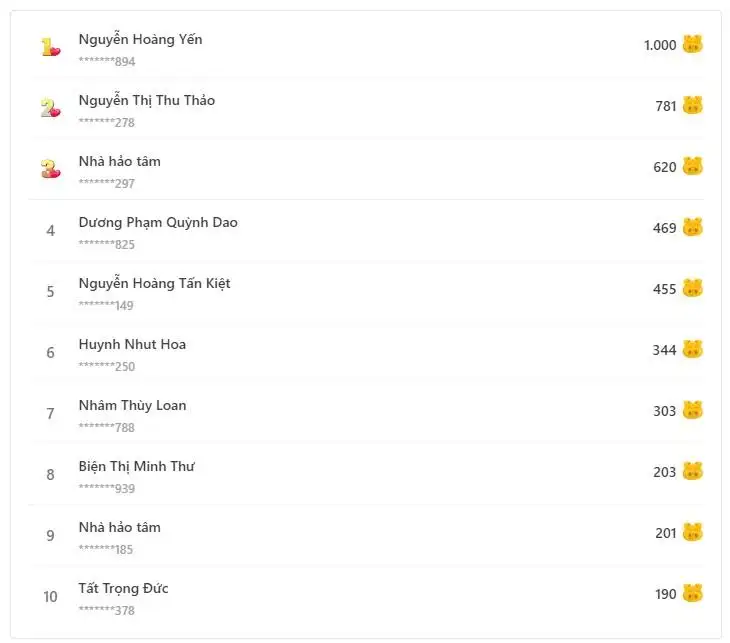Screen dimensions: 730x643
Task: Click the golden pig icon beside 1.000
Action: (693, 44)
